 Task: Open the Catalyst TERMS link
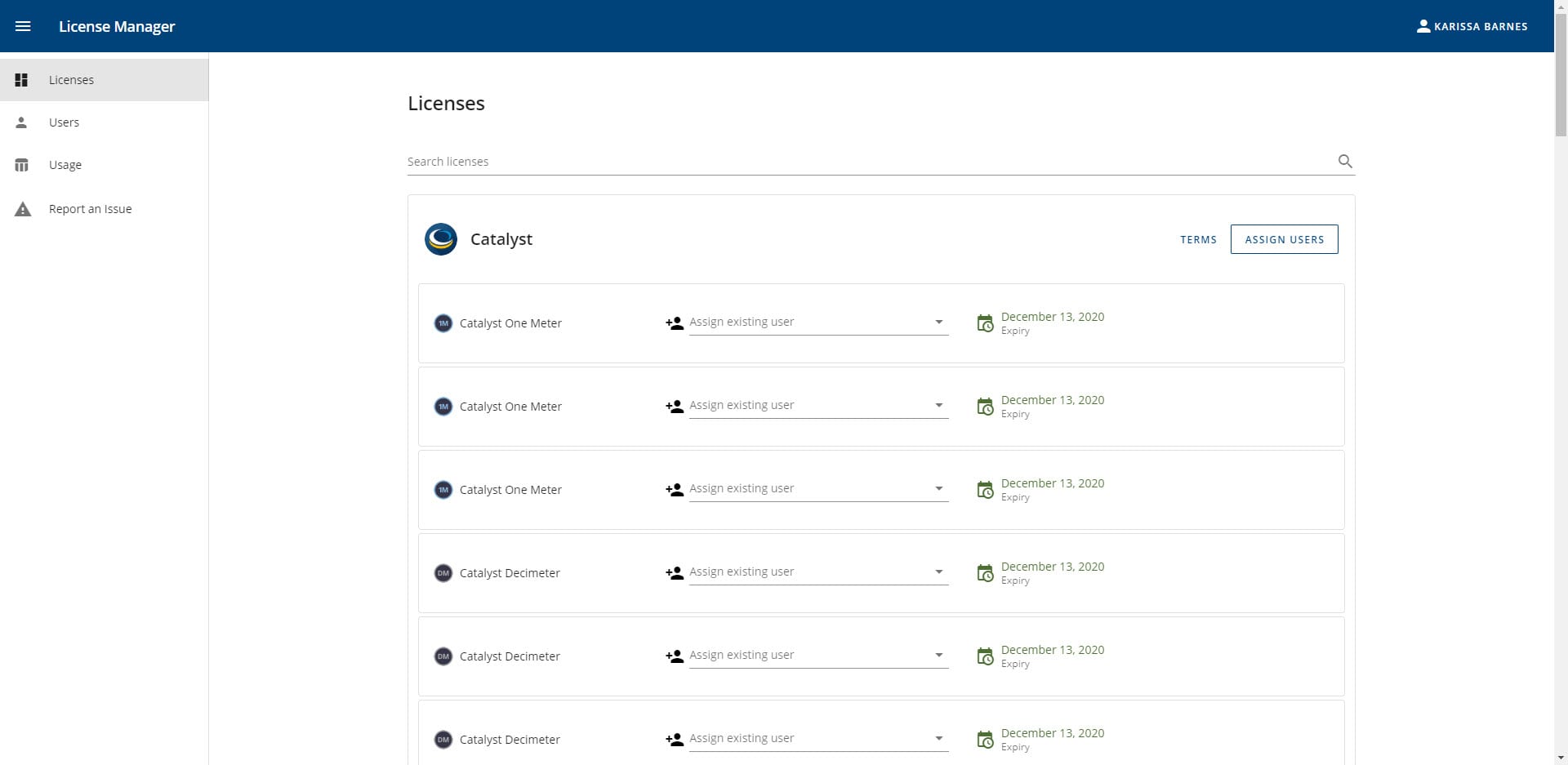[1198, 239]
